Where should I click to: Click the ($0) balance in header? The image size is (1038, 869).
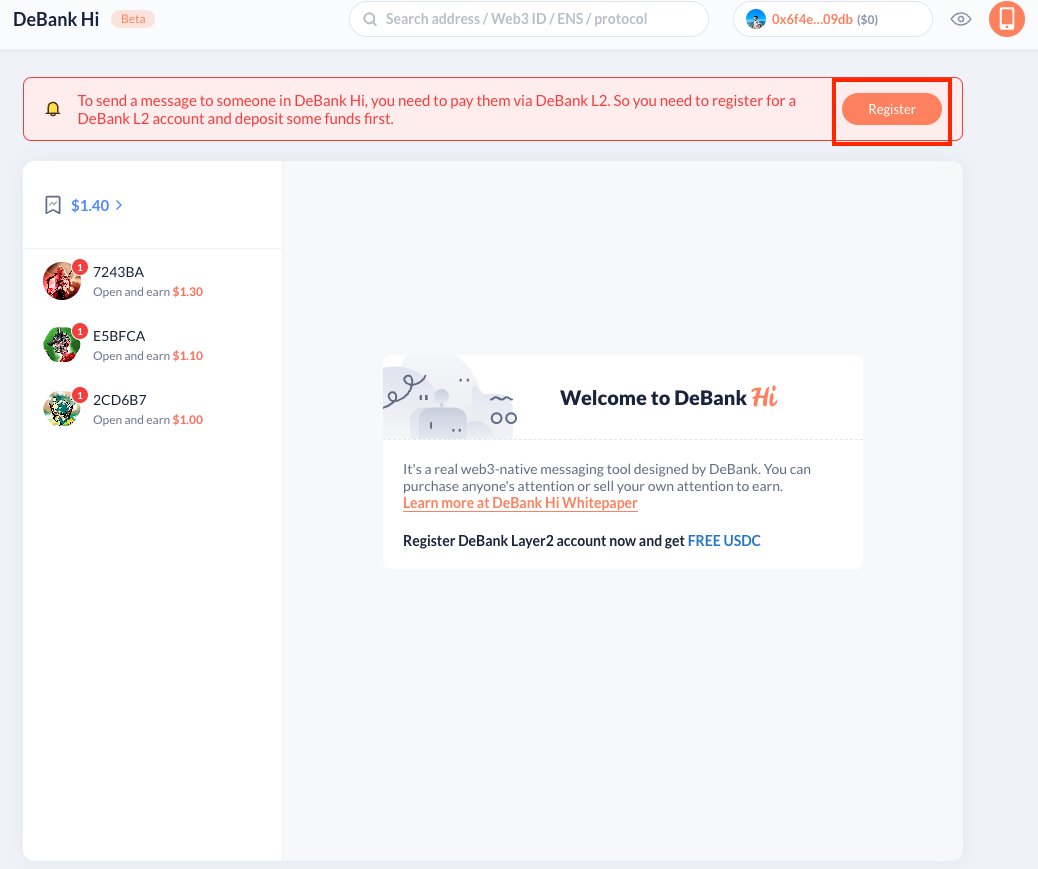tap(867, 20)
